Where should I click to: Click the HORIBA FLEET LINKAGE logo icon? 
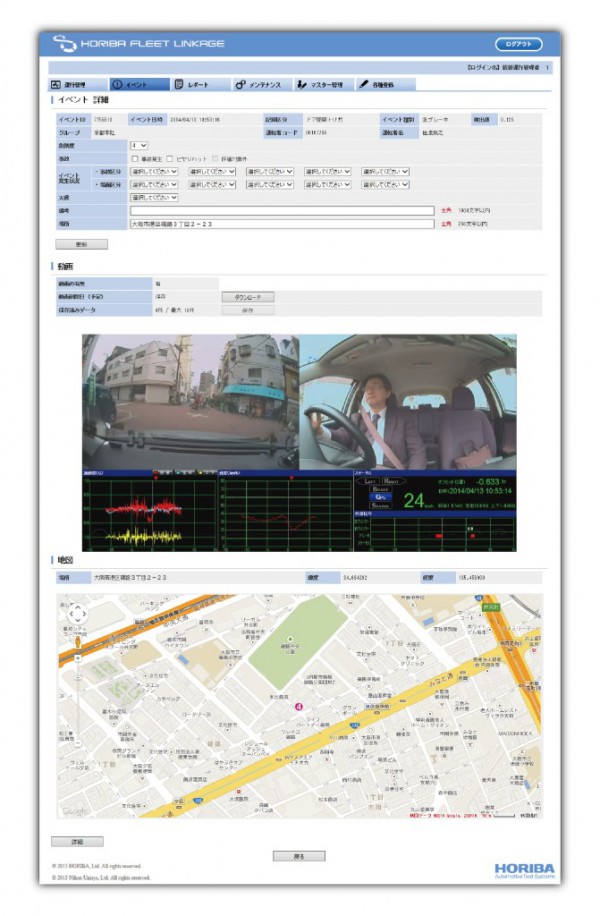pyautogui.click(x=64, y=44)
